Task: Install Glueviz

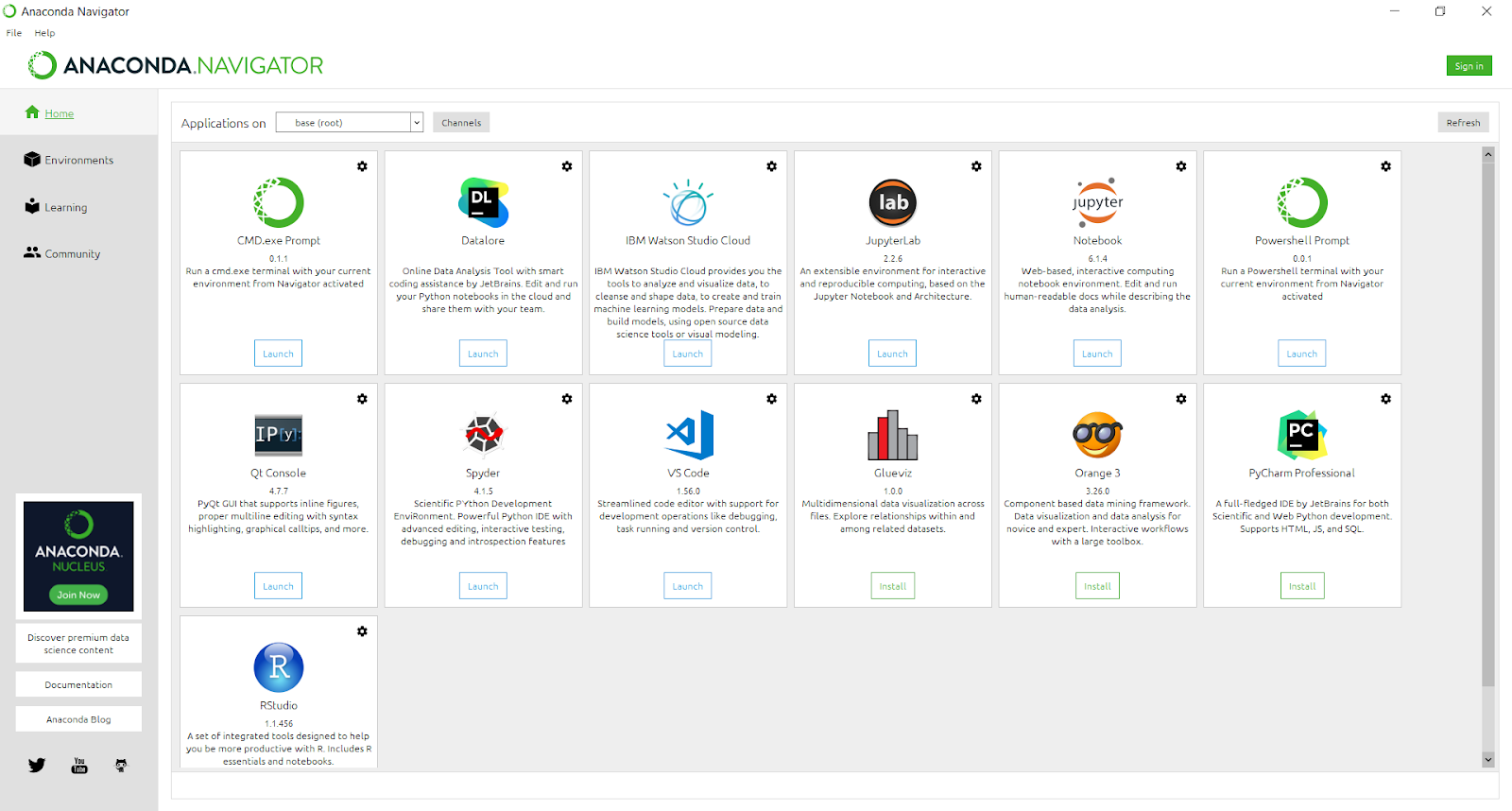Action: [892, 586]
